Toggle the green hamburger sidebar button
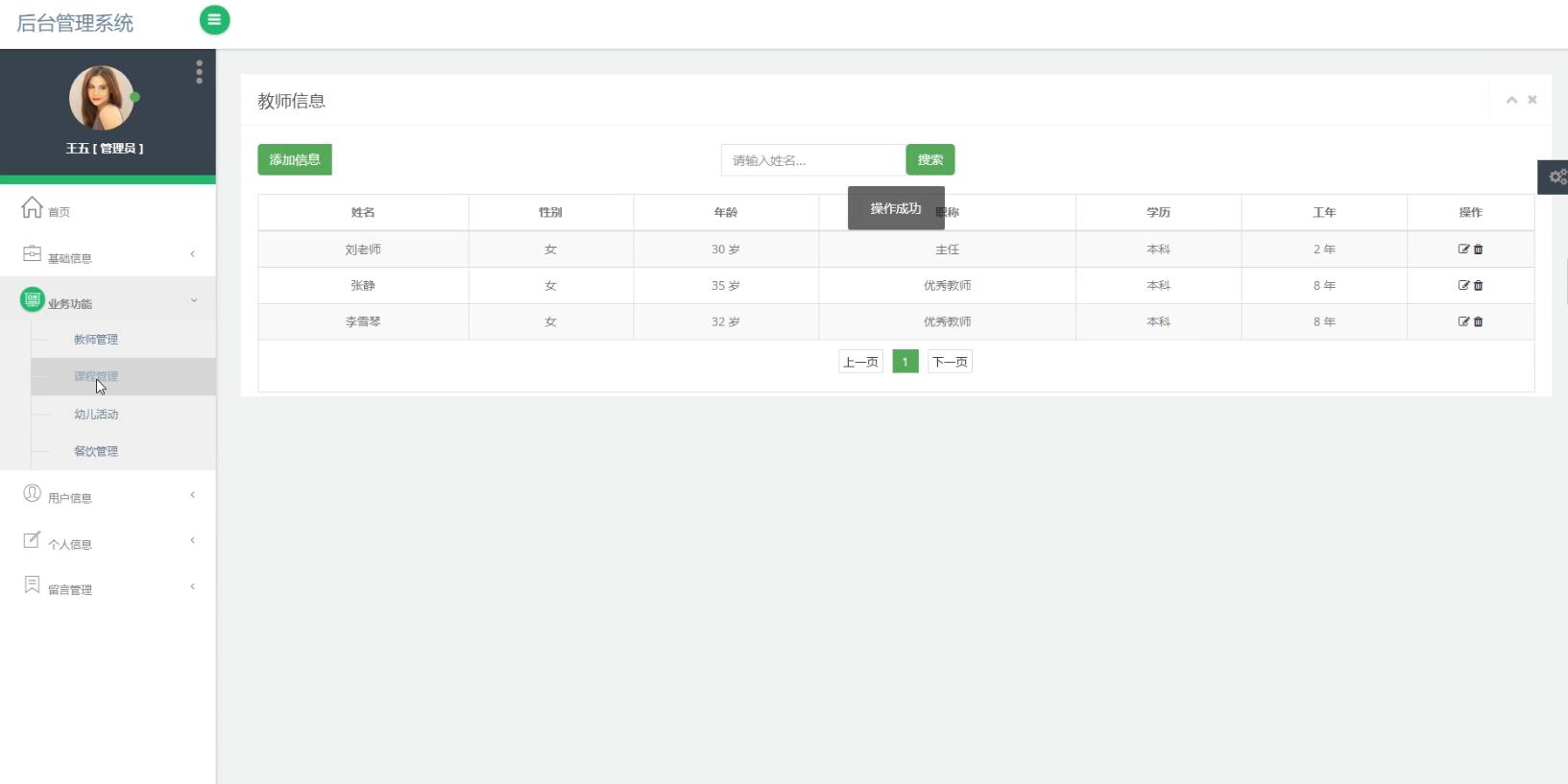The image size is (1568, 784). pyautogui.click(x=214, y=19)
